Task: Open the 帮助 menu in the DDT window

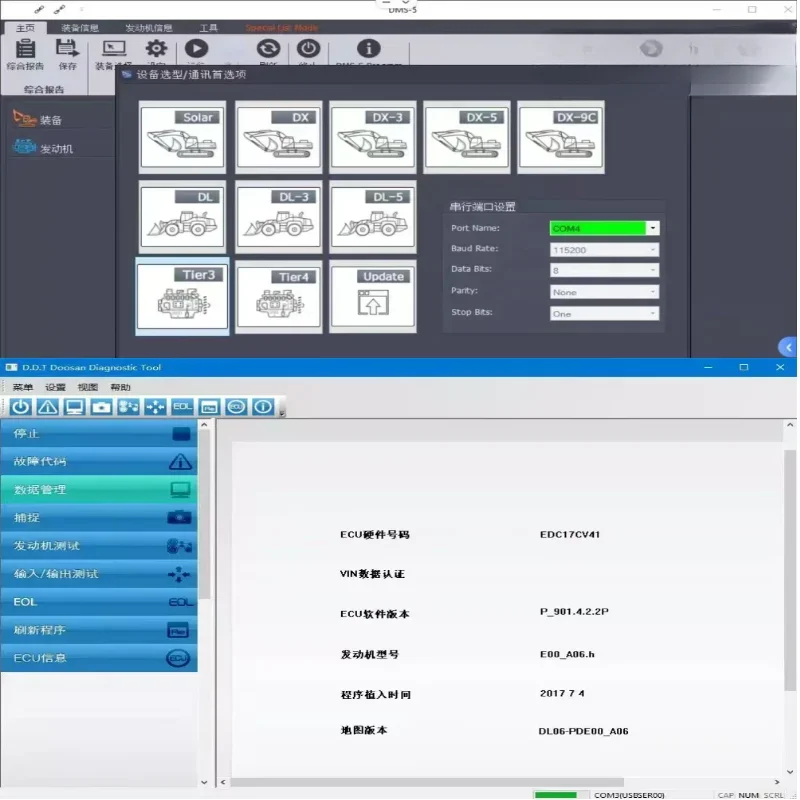Action: click(120, 387)
